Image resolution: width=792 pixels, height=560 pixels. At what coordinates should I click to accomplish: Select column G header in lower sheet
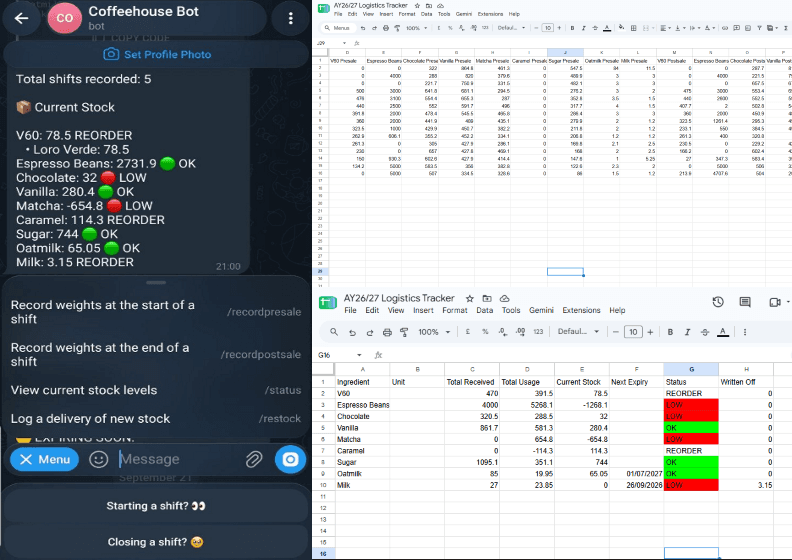tap(691, 369)
